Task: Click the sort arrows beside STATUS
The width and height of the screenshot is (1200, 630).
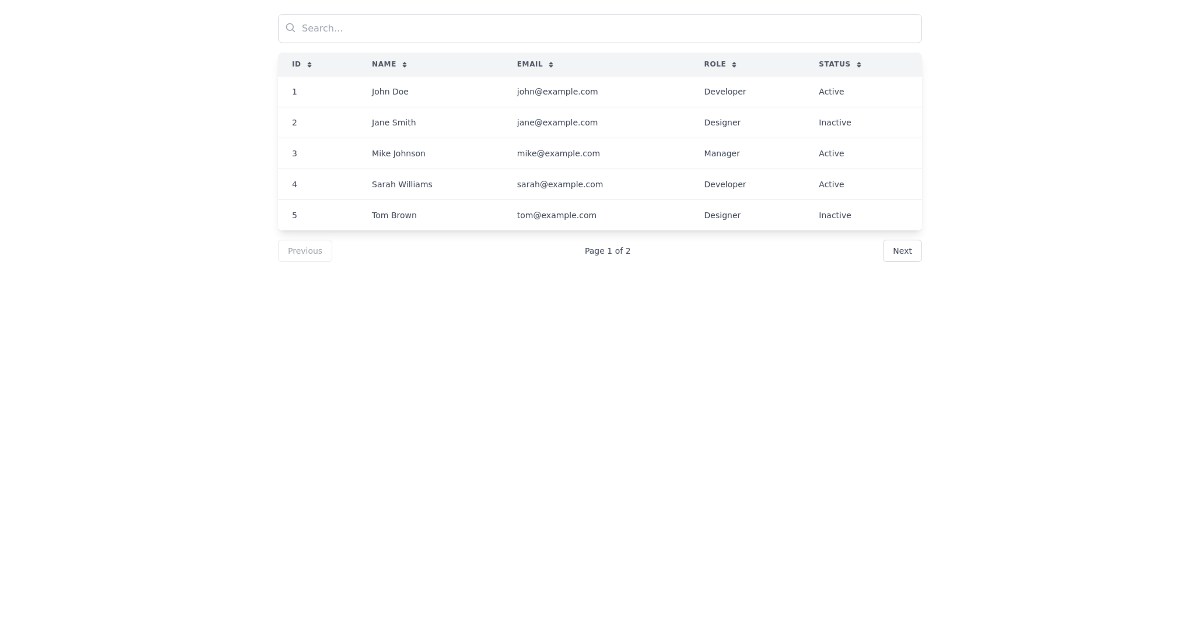Action: point(858,64)
